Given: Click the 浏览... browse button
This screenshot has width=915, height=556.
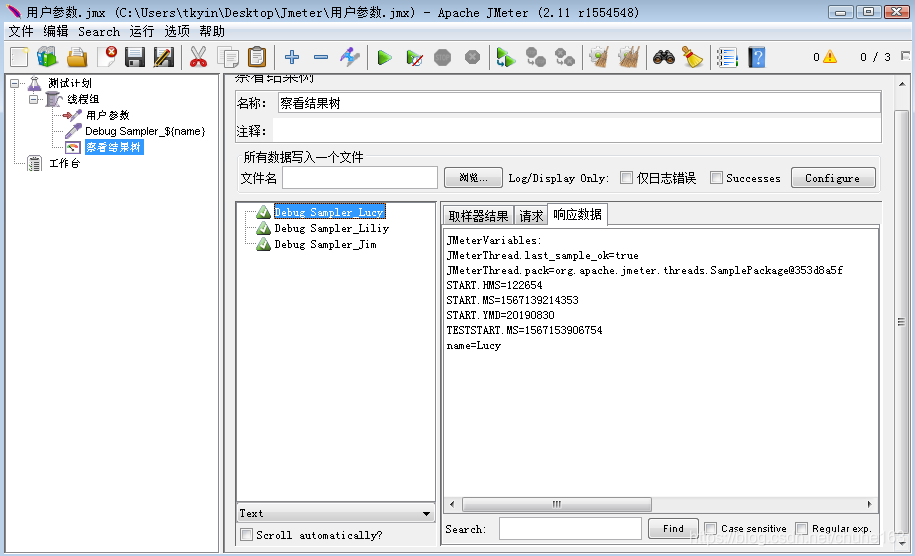Looking at the screenshot, I should coord(473,178).
